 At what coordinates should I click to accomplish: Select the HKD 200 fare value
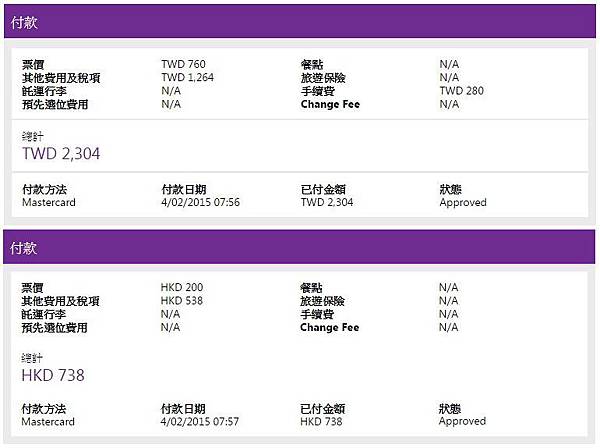(182, 288)
